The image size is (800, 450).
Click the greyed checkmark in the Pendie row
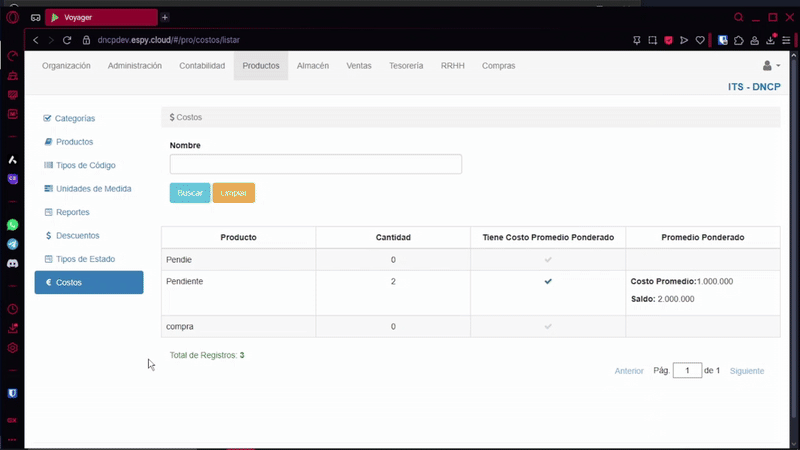(x=548, y=260)
